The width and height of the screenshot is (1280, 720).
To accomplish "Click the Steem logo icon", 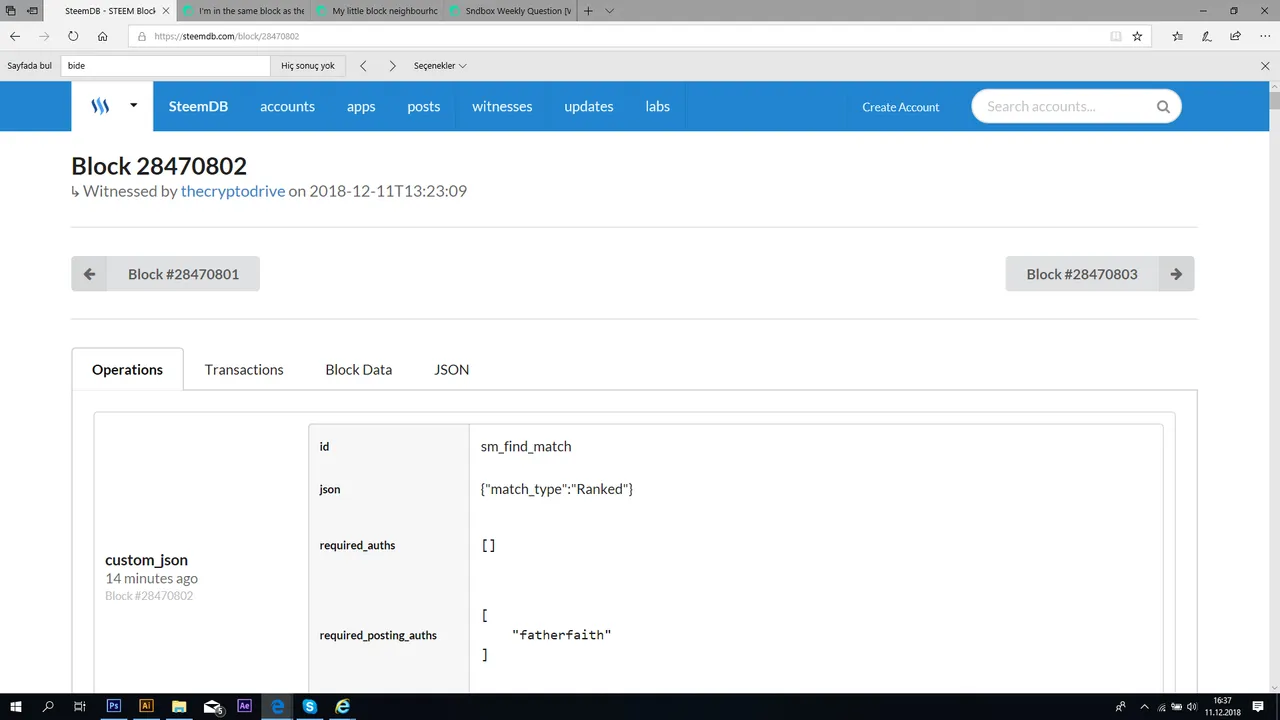I will (100, 106).
